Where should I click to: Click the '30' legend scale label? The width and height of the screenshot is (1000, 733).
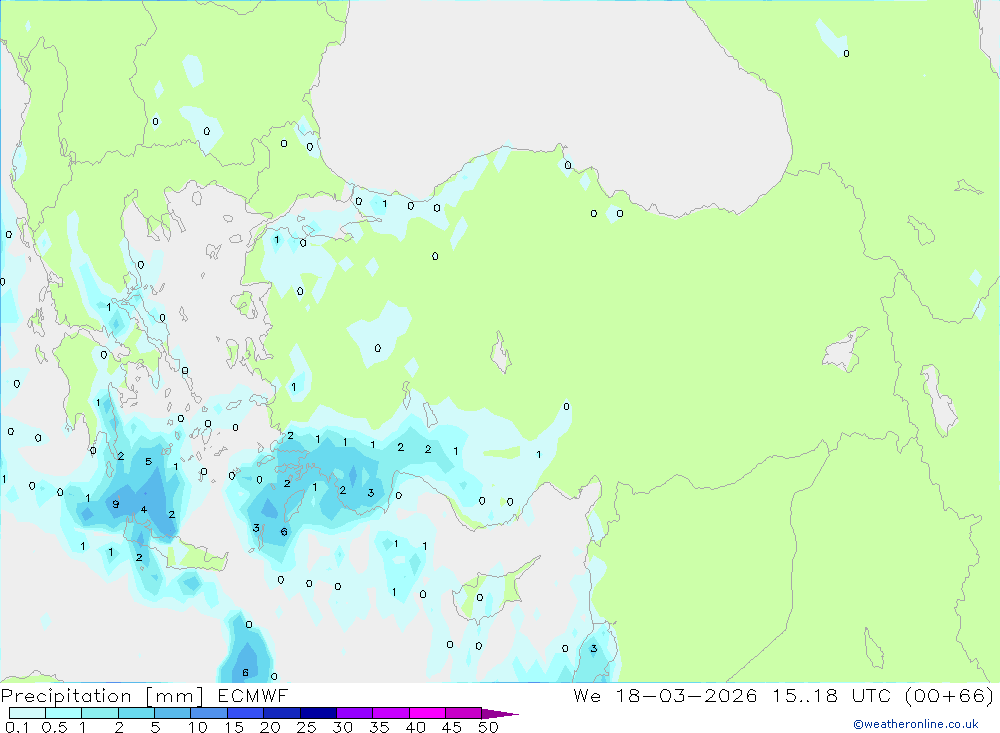click(x=342, y=727)
